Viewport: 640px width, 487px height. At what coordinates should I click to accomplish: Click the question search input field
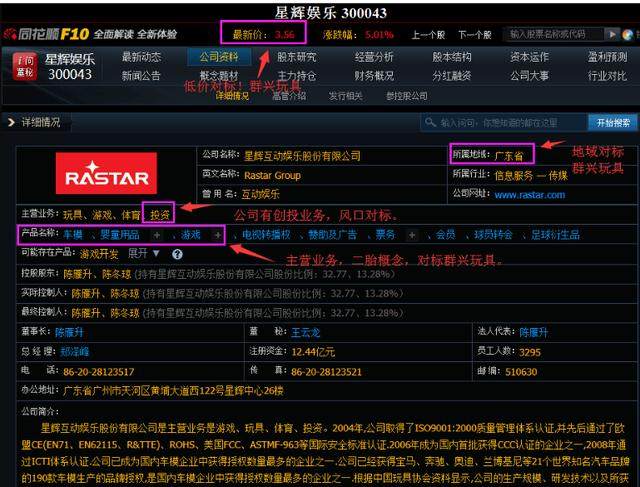tap(504, 122)
